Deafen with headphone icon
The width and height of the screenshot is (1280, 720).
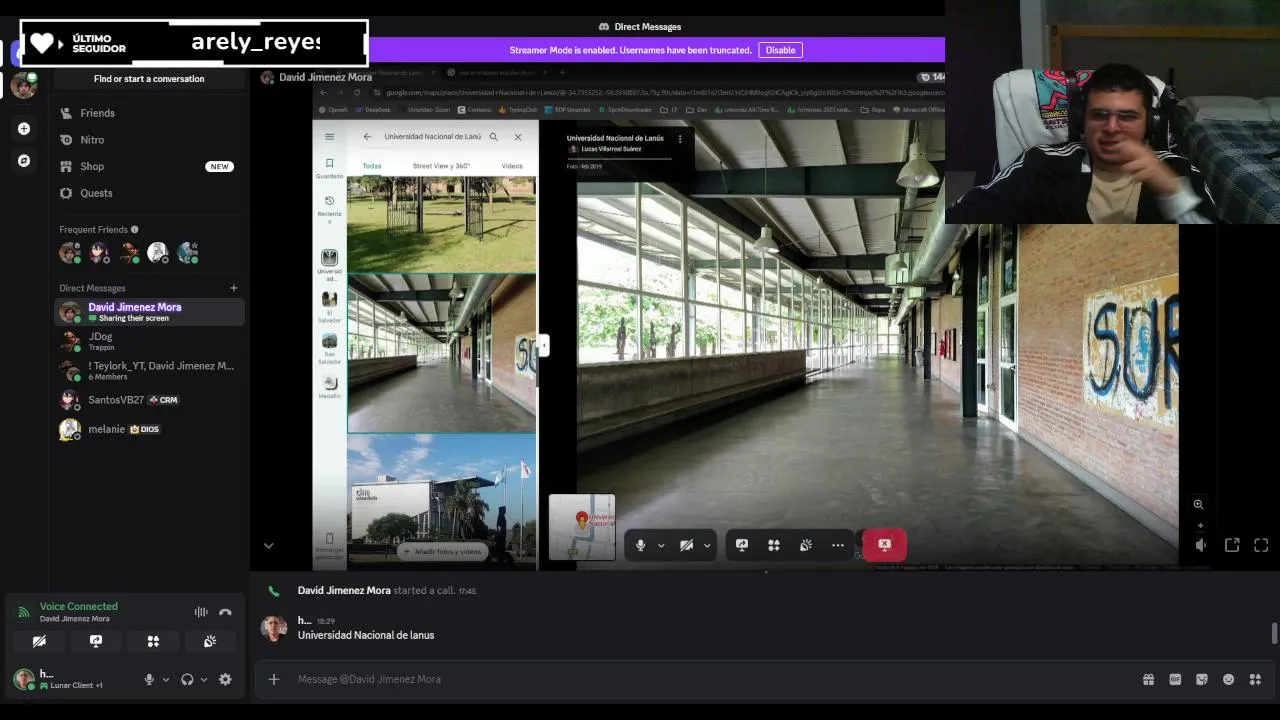click(x=187, y=679)
